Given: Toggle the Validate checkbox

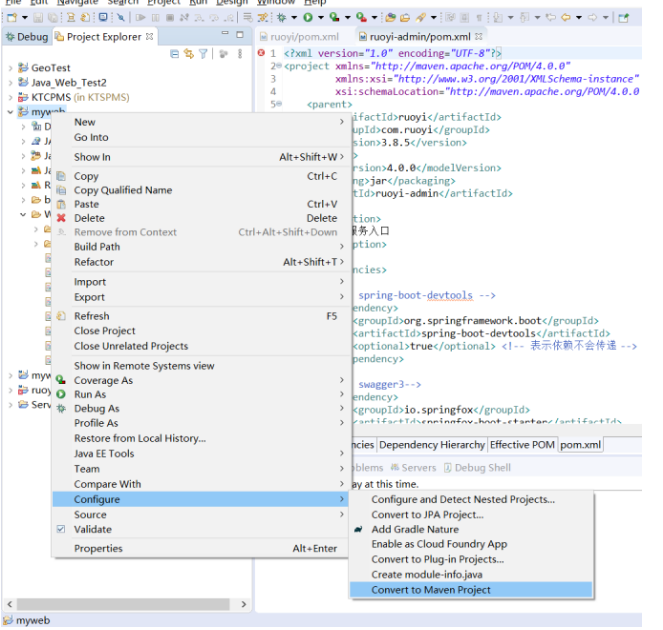Looking at the screenshot, I should click(61, 529).
